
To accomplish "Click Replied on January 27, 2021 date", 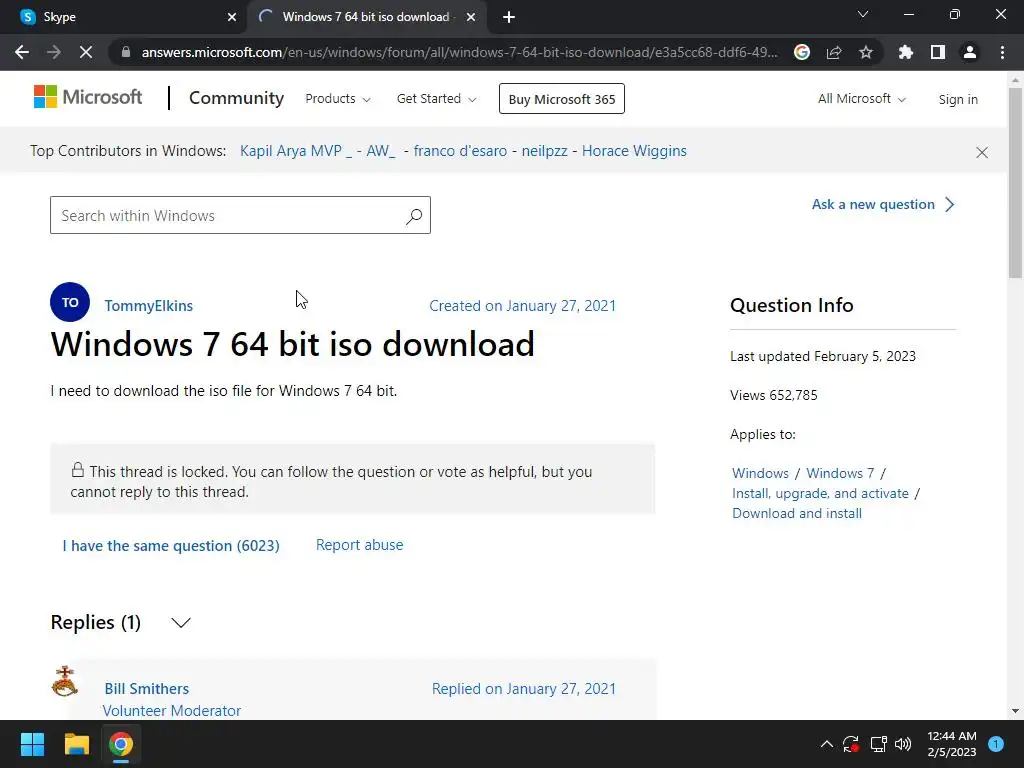I will coord(524,688).
